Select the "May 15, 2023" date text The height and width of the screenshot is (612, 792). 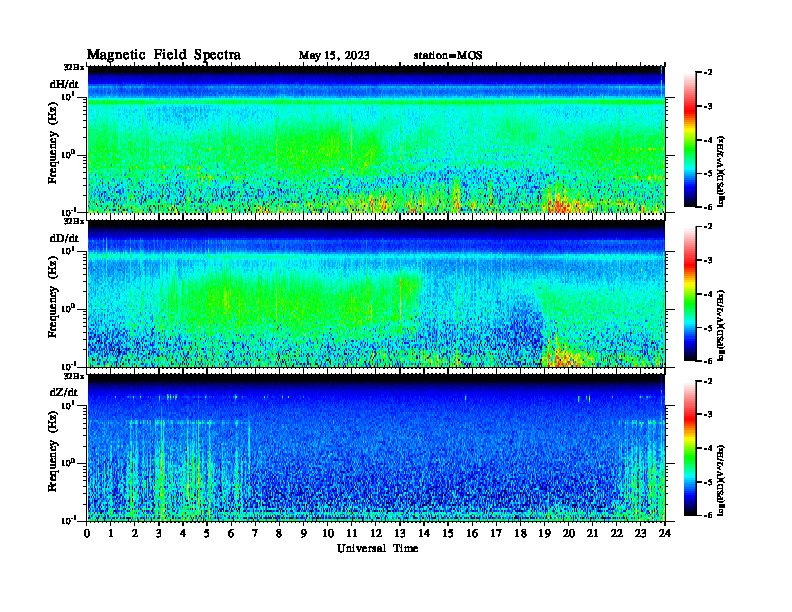point(334,55)
